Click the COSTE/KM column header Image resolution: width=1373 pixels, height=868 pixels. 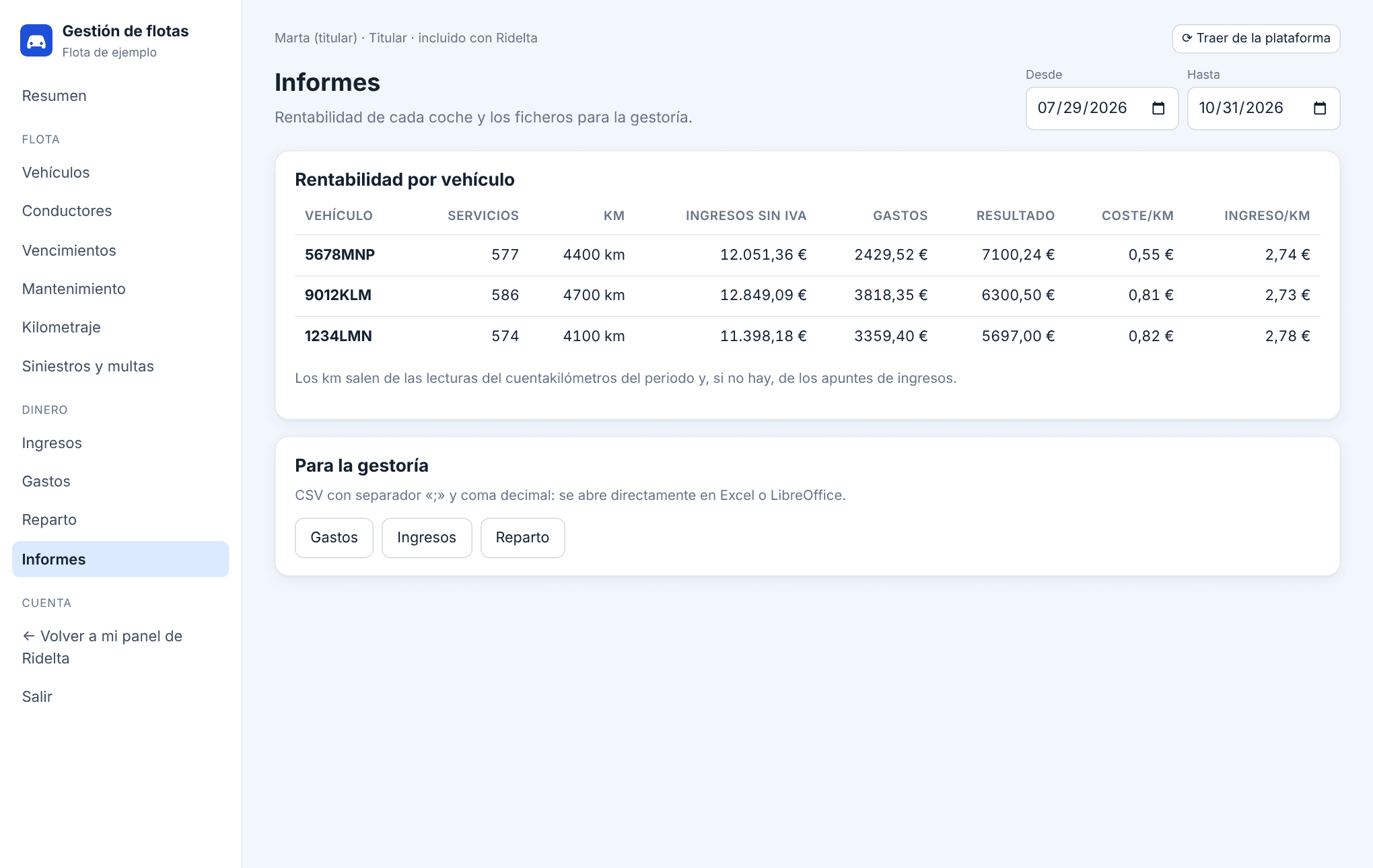(1137, 216)
